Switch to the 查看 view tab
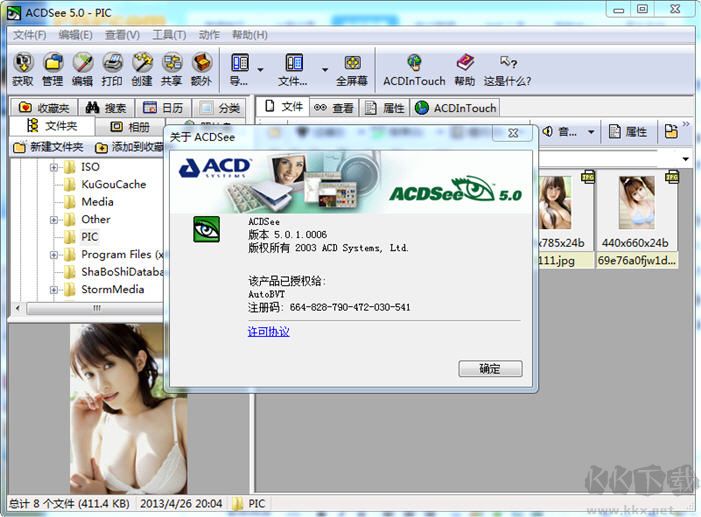Viewport: 701px width, 517px height. coord(334,108)
